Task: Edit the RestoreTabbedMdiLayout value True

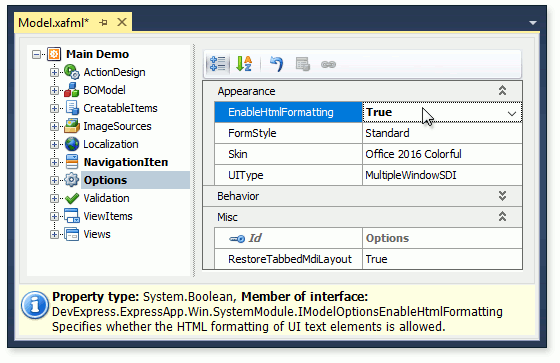Action: (x=442, y=259)
